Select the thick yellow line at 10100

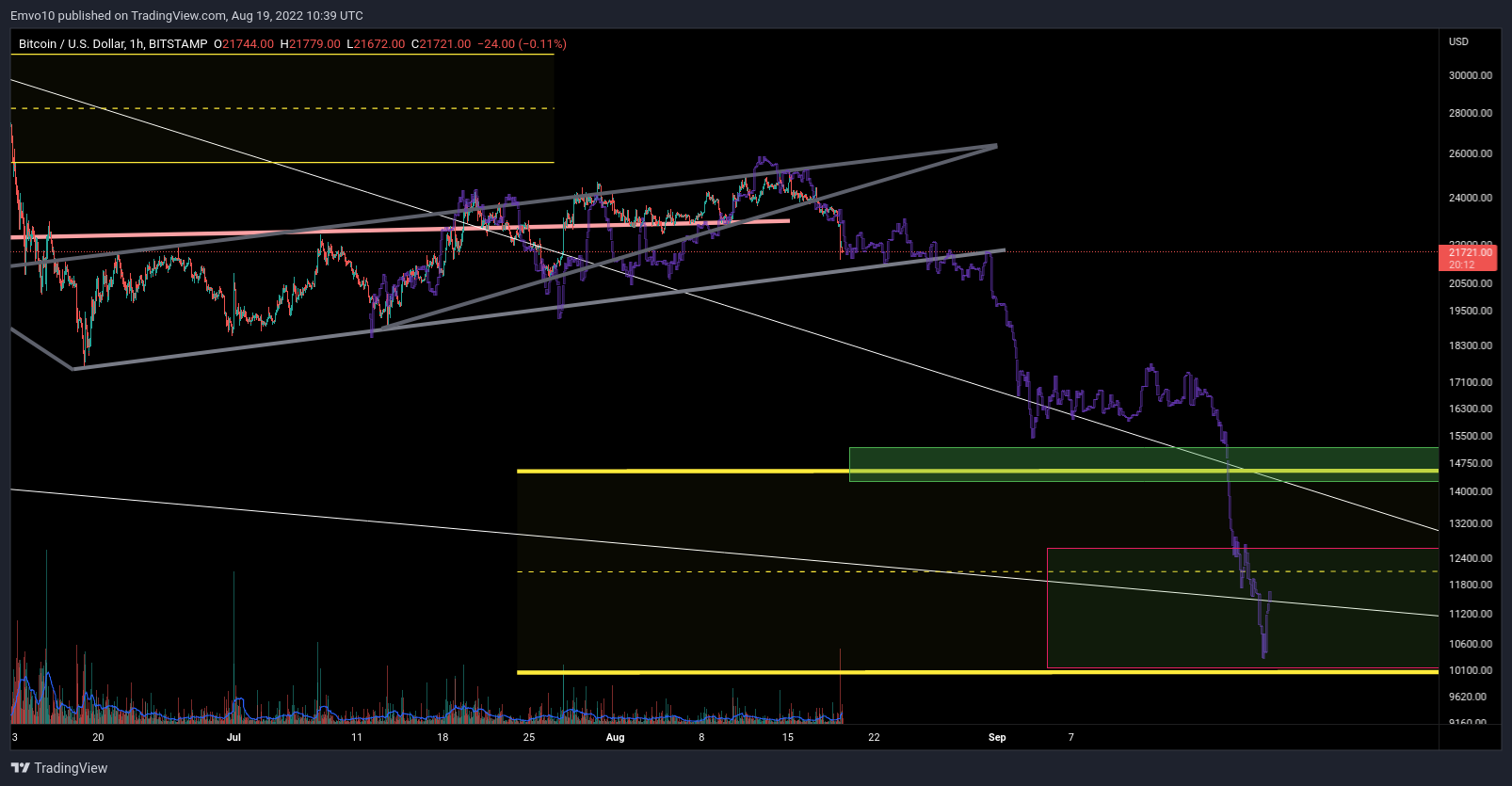(x=977, y=672)
